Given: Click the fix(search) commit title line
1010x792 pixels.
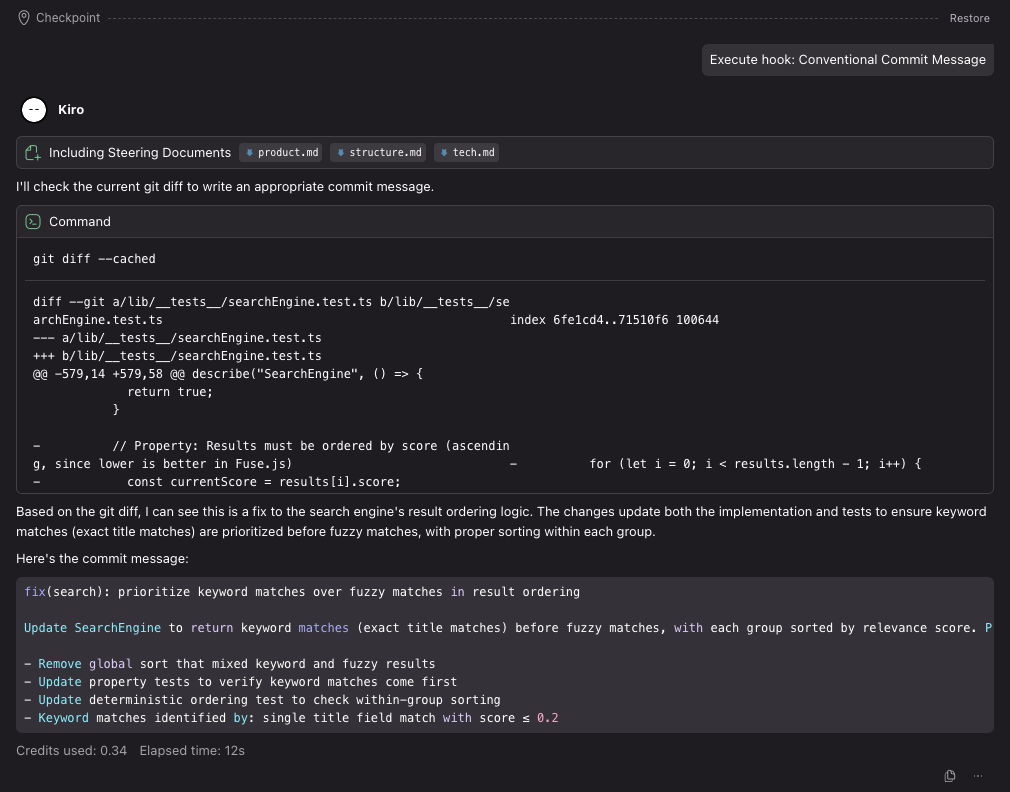Looking at the screenshot, I should click(301, 592).
